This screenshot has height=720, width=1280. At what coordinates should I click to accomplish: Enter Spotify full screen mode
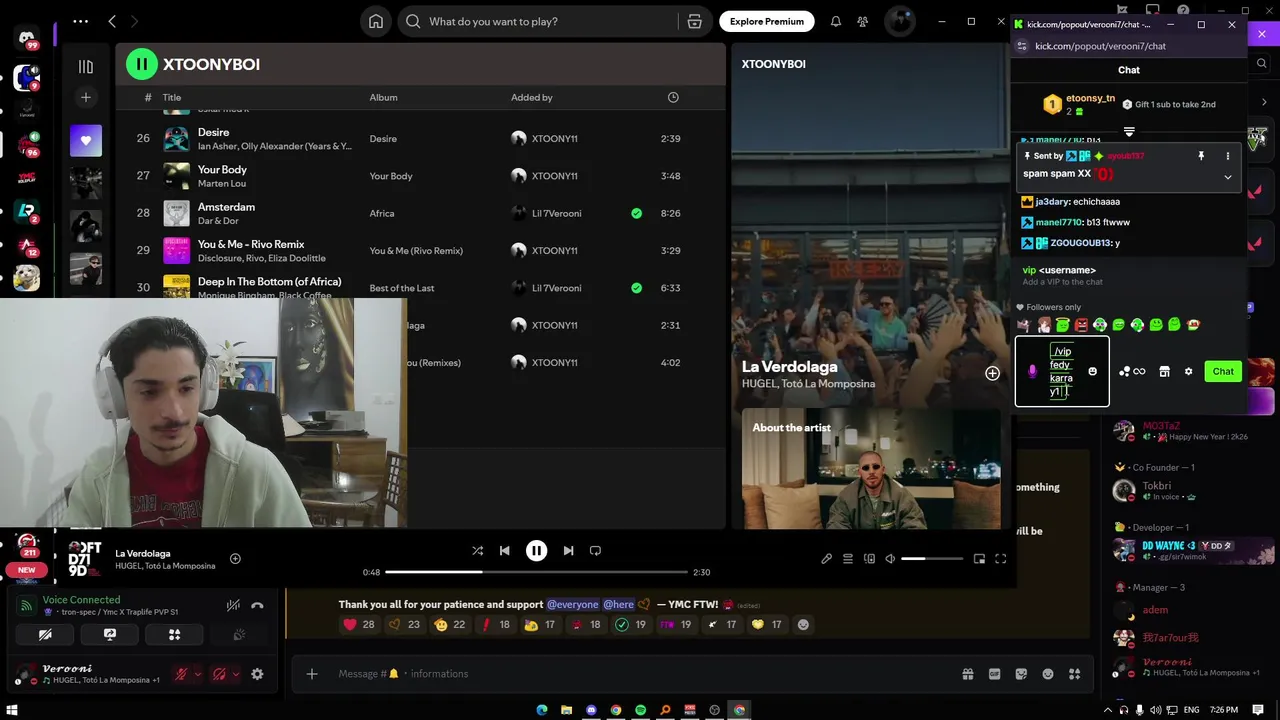pyautogui.click(x=1000, y=559)
